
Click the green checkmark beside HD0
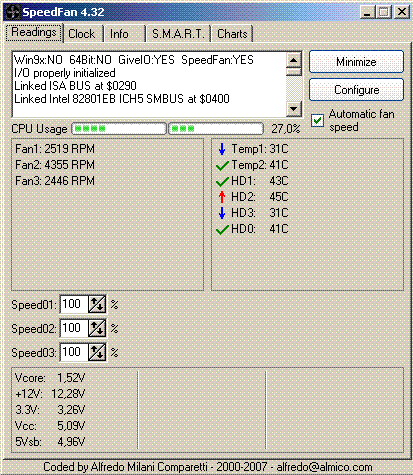pos(222,229)
